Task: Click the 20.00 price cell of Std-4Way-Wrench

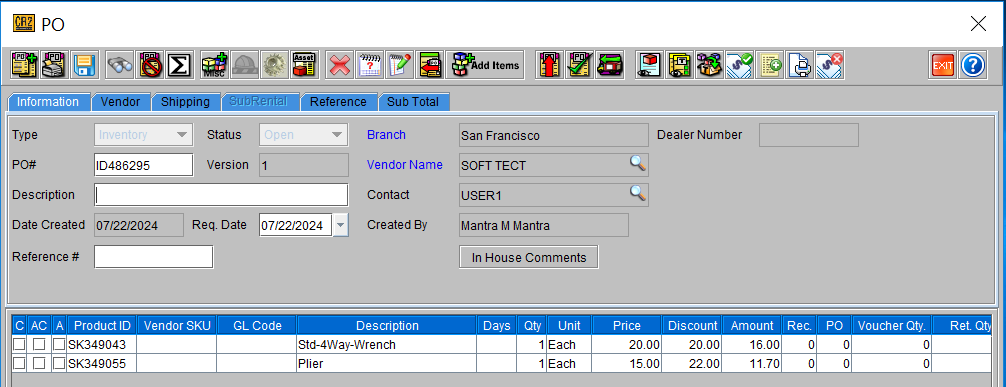Action: coord(627,345)
